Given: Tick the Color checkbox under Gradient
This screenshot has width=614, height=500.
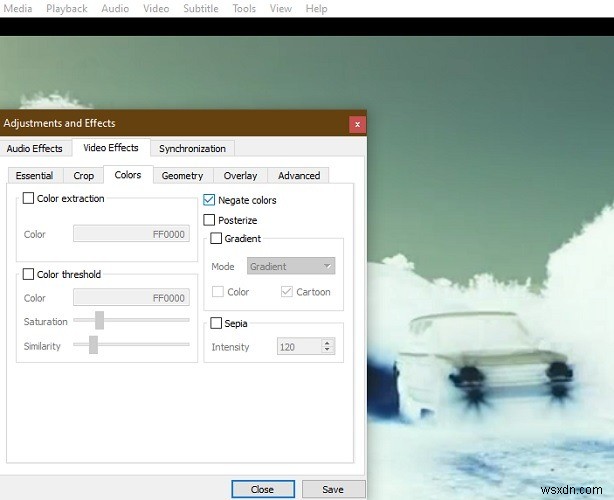Looking at the screenshot, I should click(218, 292).
